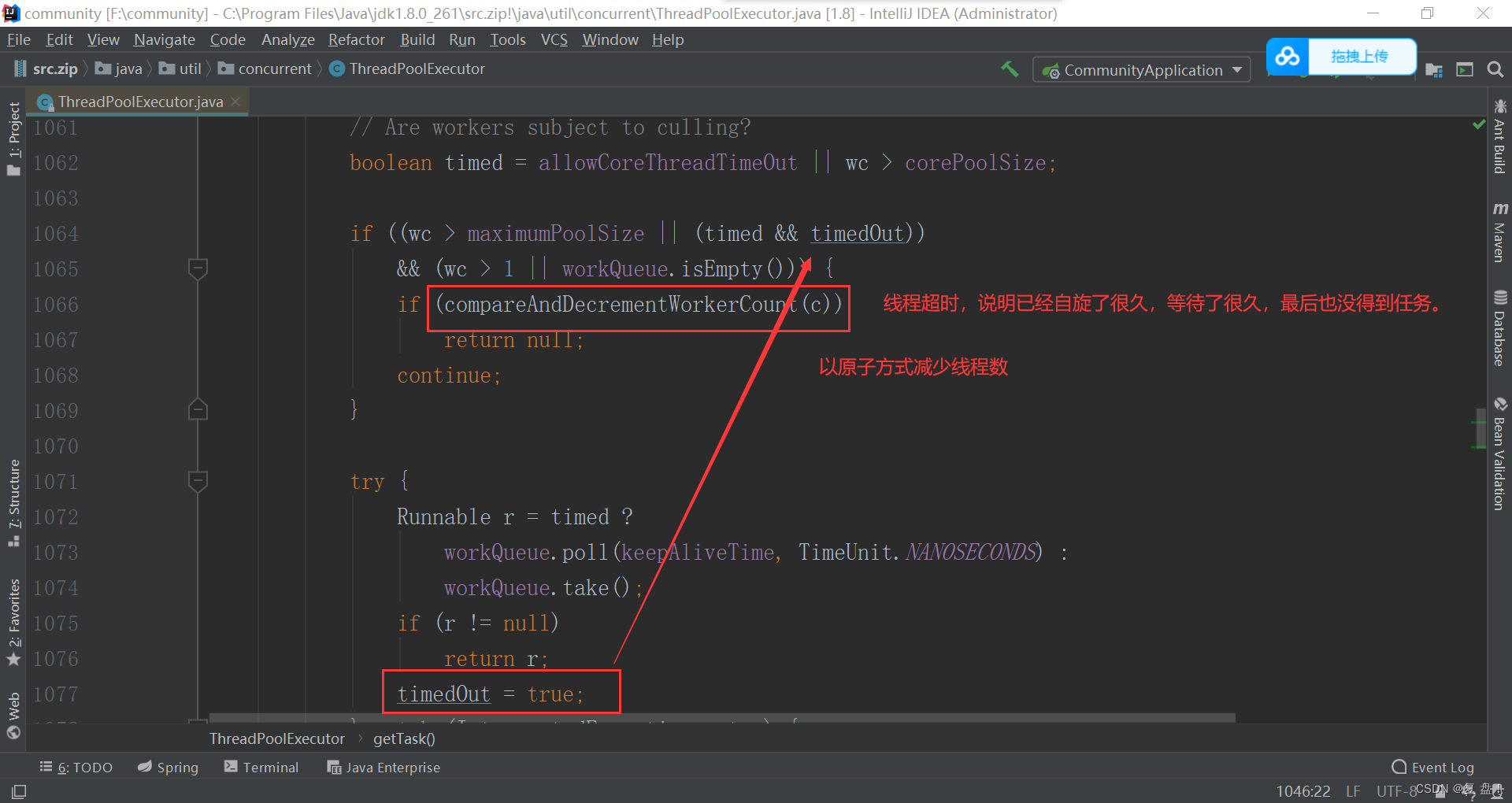Toggle the fold marker at line 1069

click(198, 410)
